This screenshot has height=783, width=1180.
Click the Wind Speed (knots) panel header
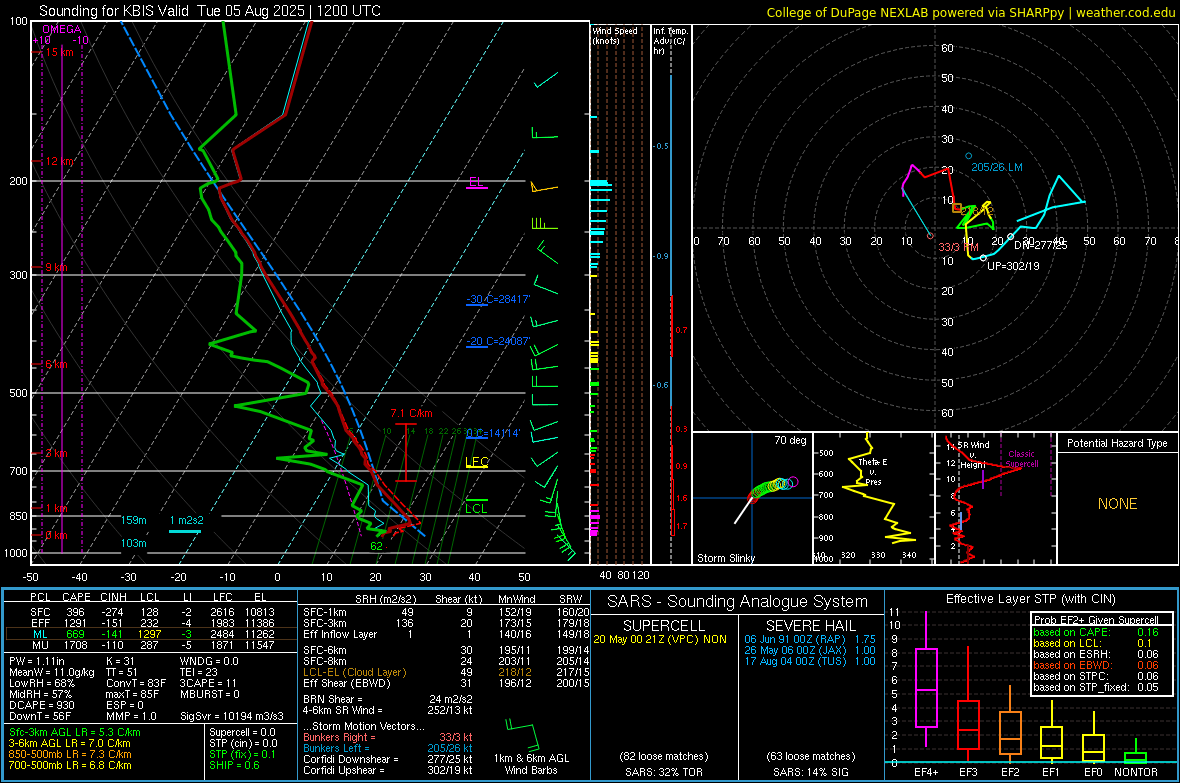[x=615, y=35]
